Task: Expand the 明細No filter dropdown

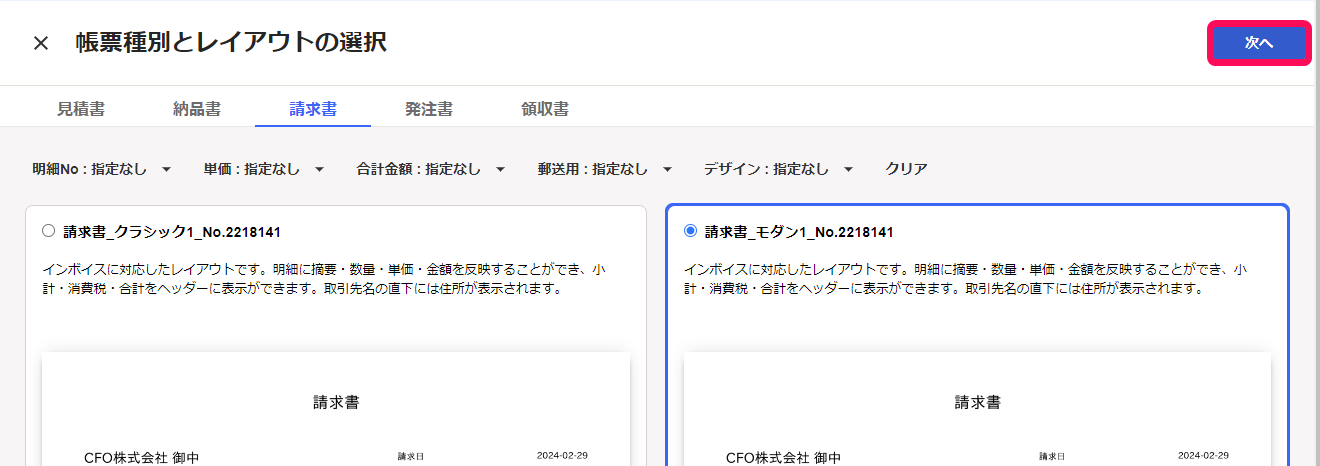Action: (x=102, y=169)
